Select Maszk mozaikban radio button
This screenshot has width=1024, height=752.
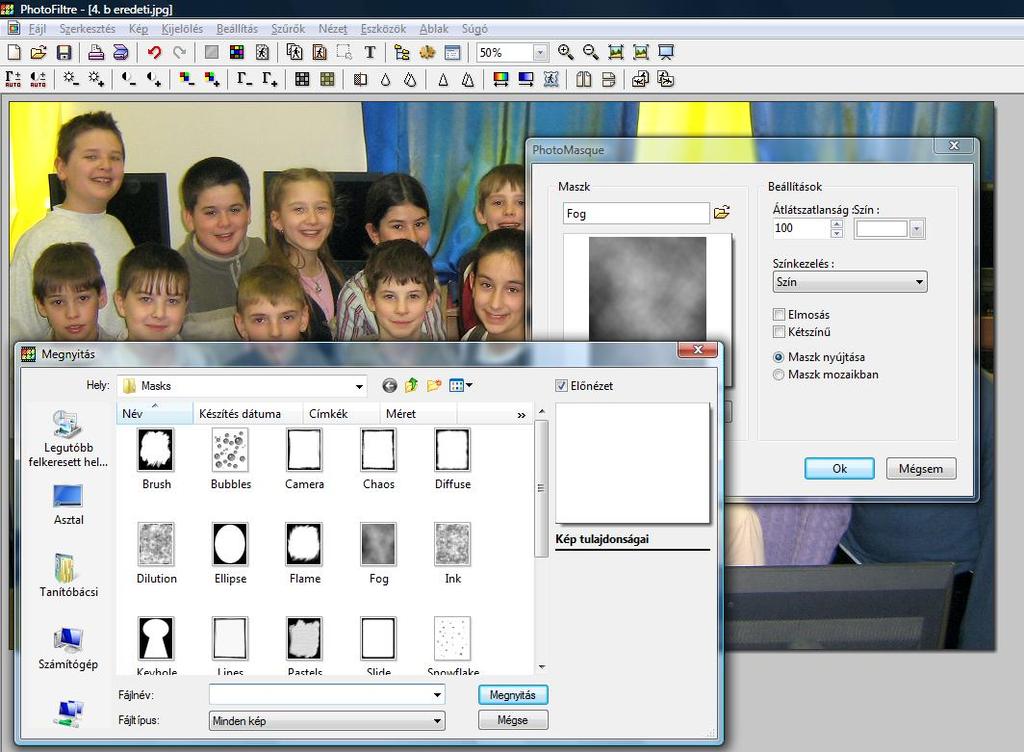pyautogui.click(x=778, y=375)
